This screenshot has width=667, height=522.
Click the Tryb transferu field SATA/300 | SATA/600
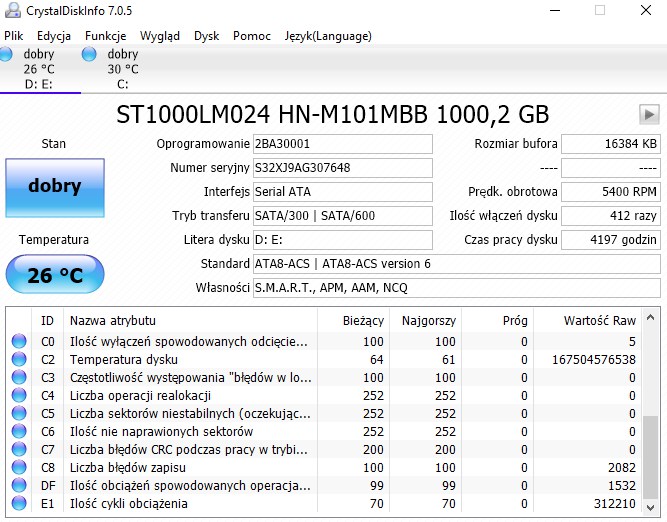(342, 215)
